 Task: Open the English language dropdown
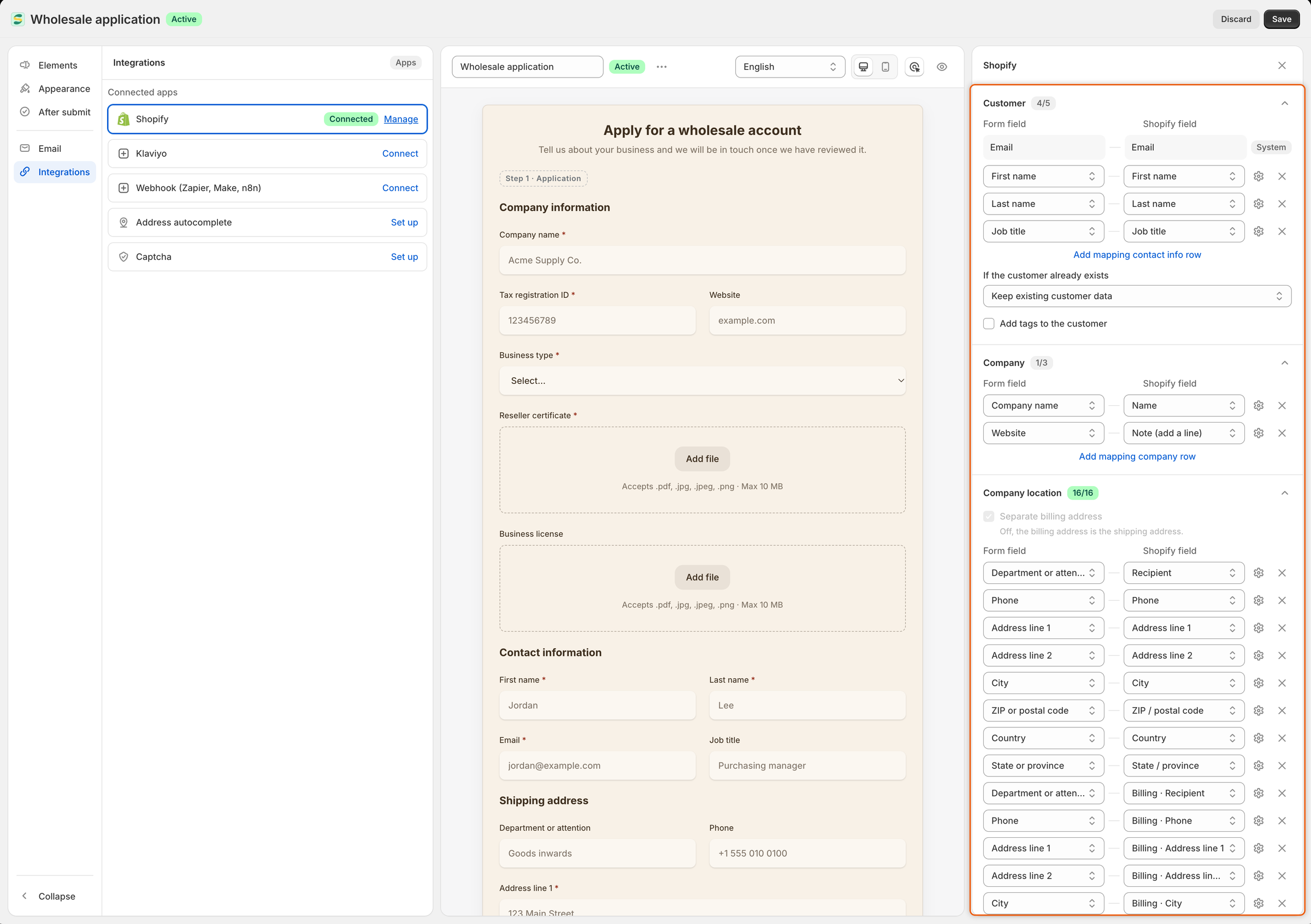790,67
